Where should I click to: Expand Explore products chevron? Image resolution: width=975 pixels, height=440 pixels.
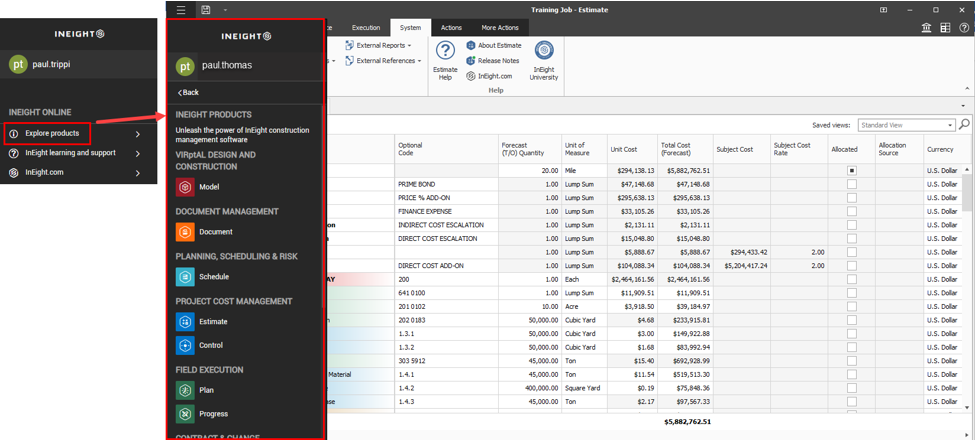pyautogui.click(x=137, y=134)
